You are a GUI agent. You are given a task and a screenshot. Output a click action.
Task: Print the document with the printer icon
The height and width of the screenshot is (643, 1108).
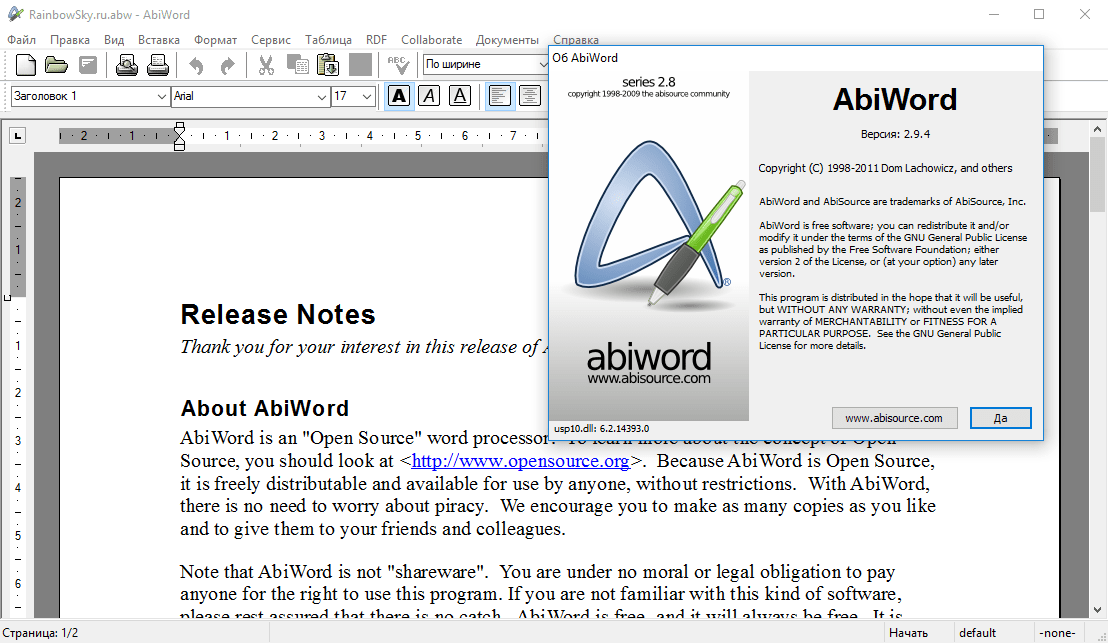(x=158, y=65)
